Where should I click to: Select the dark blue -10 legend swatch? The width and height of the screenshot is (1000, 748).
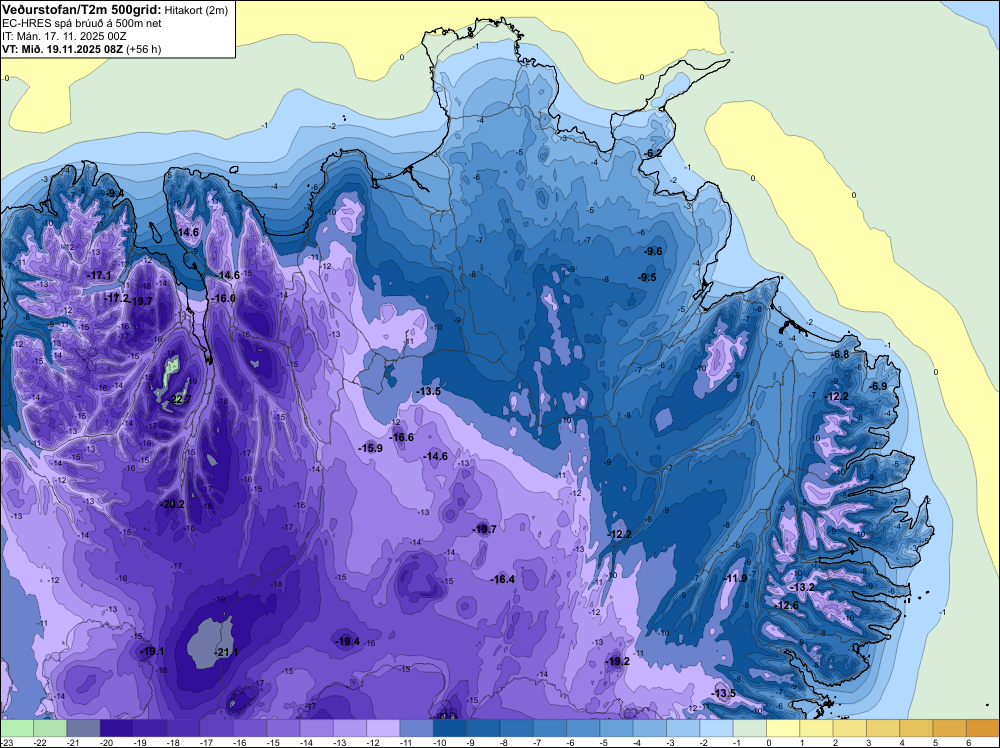[x=450, y=728]
